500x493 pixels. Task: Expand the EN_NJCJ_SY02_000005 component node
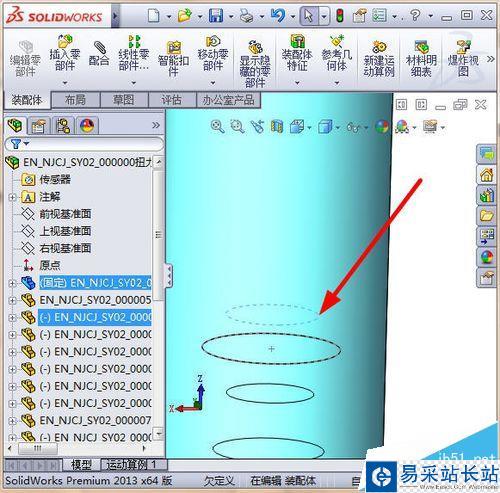[x=12, y=300]
